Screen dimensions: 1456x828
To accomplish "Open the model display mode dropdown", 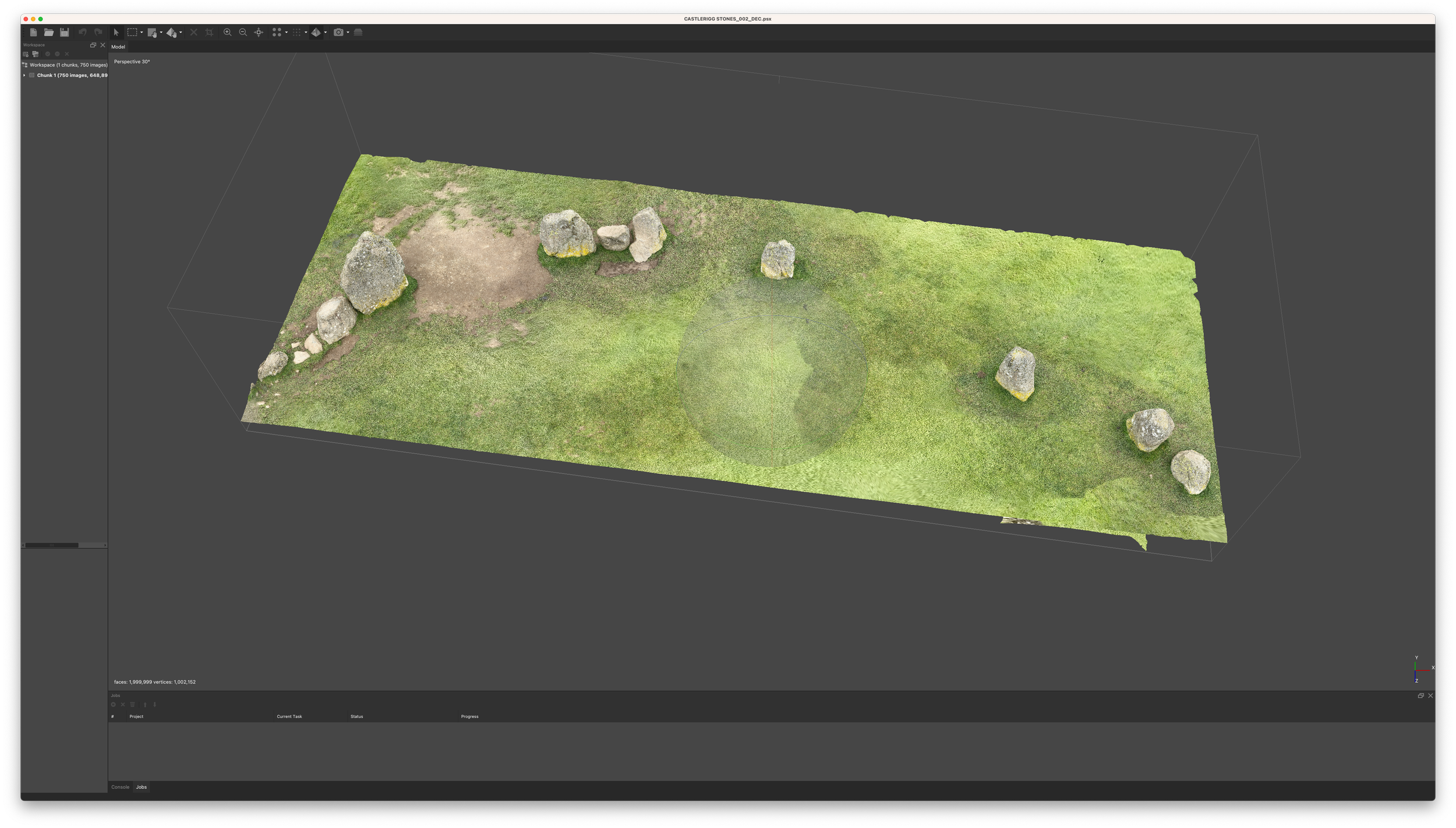I will click(x=325, y=33).
